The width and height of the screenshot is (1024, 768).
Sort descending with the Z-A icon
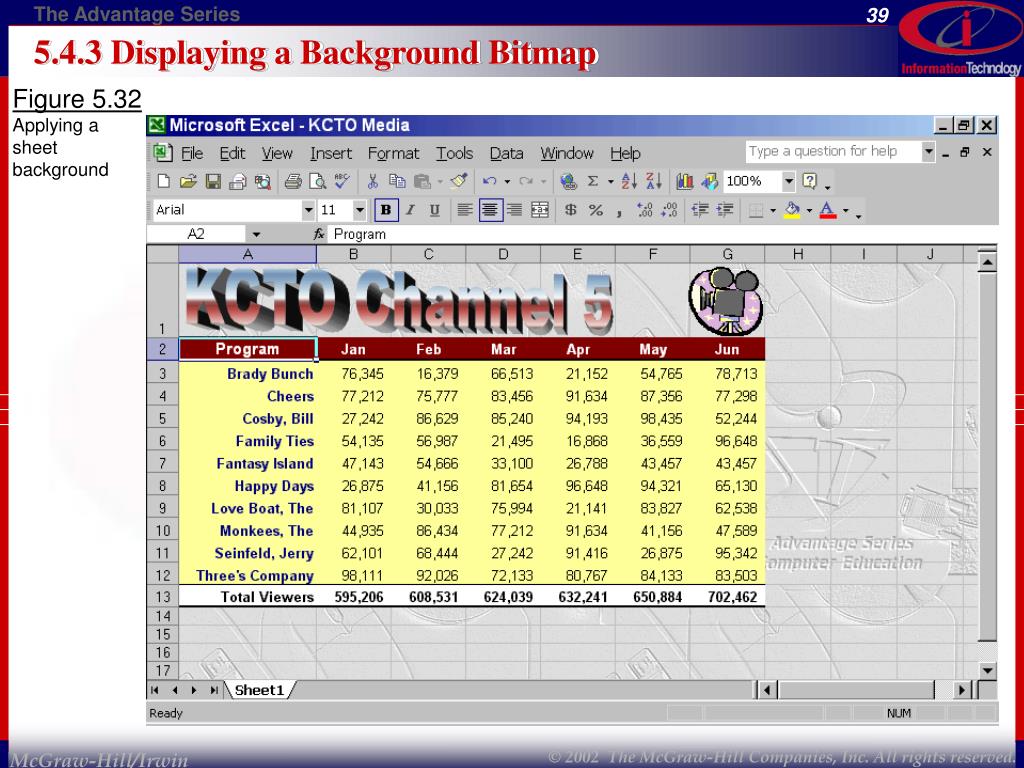click(x=654, y=182)
